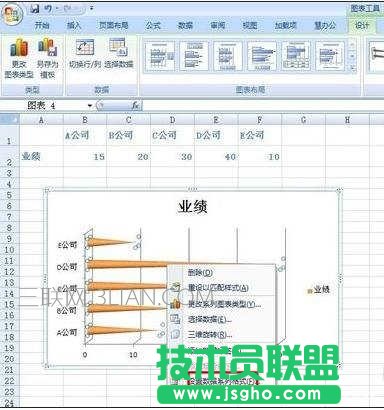Open the Office button menu
The width and height of the screenshot is (384, 410).
[x=11, y=15]
